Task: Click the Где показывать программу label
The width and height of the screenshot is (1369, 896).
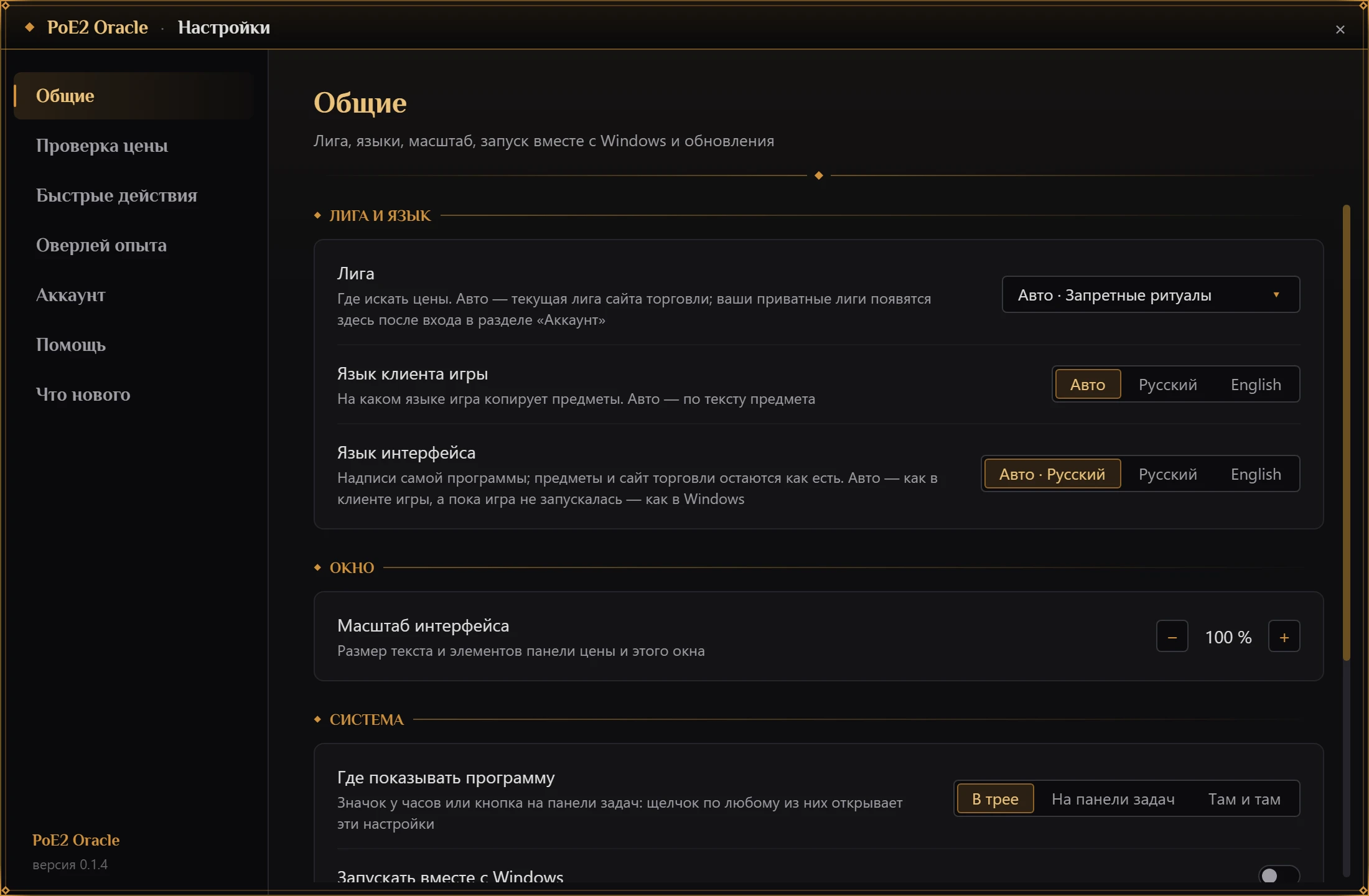Action: pos(446,778)
